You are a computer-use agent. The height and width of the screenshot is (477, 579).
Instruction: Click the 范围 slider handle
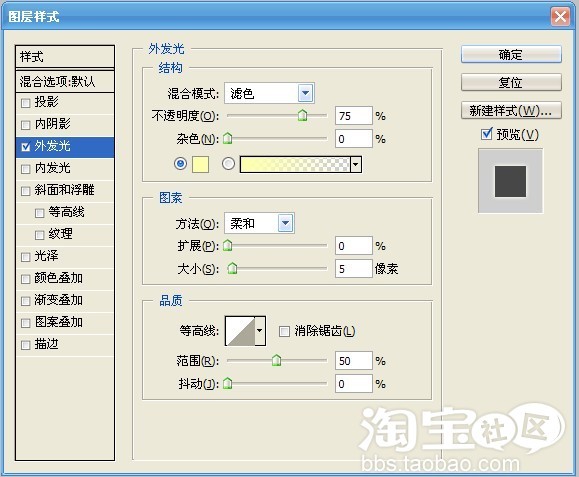276,360
